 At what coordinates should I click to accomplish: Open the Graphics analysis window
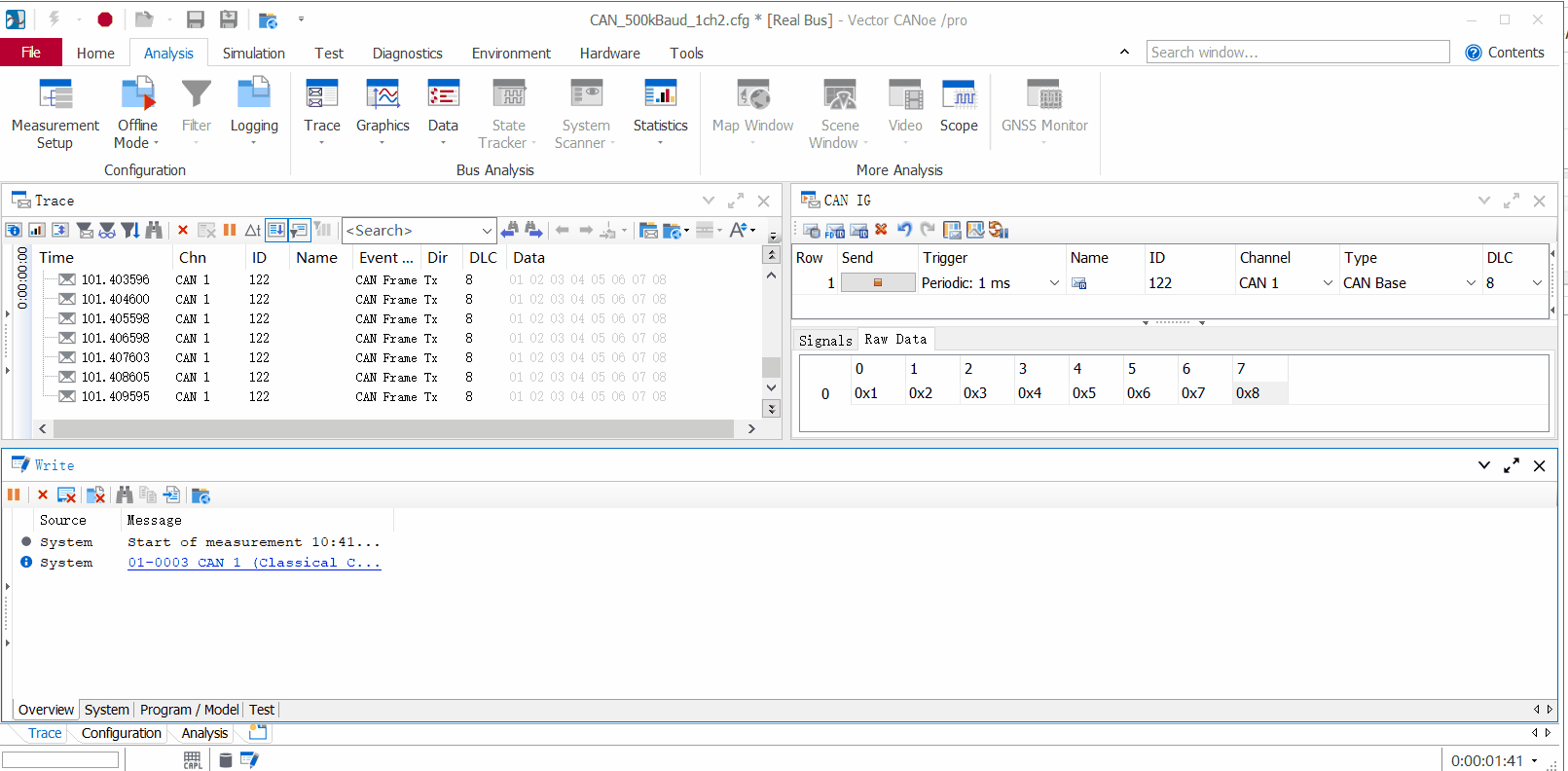click(x=383, y=112)
